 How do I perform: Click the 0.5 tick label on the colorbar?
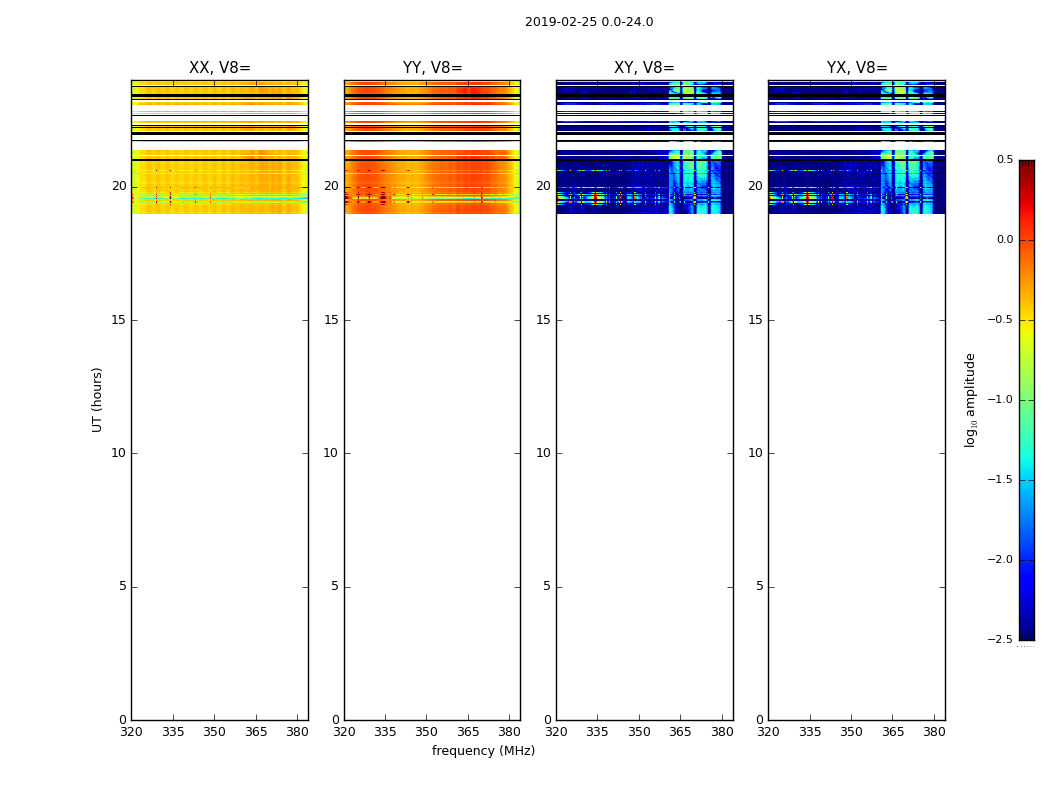pyautogui.click(x=1004, y=160)
